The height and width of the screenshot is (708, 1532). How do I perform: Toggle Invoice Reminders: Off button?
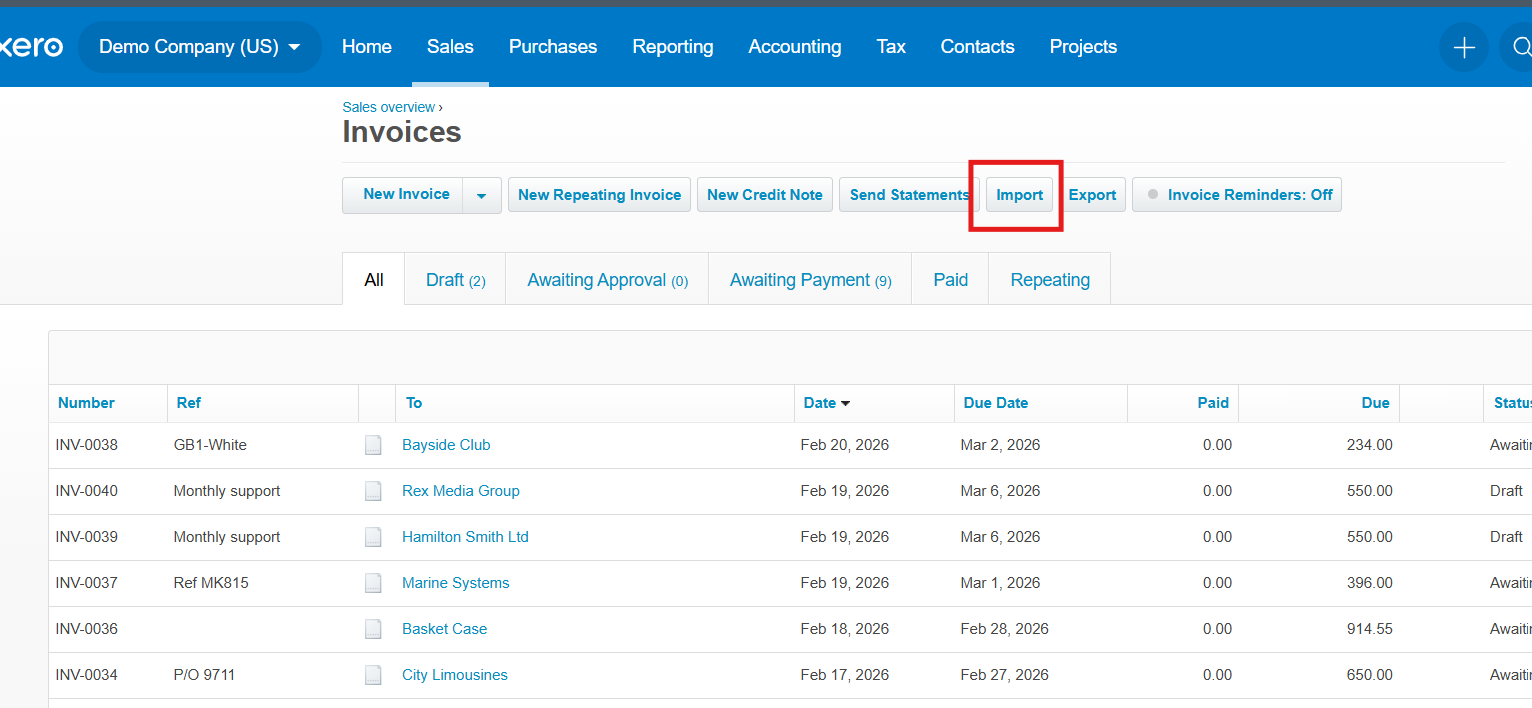click(x=1236, y=195)
